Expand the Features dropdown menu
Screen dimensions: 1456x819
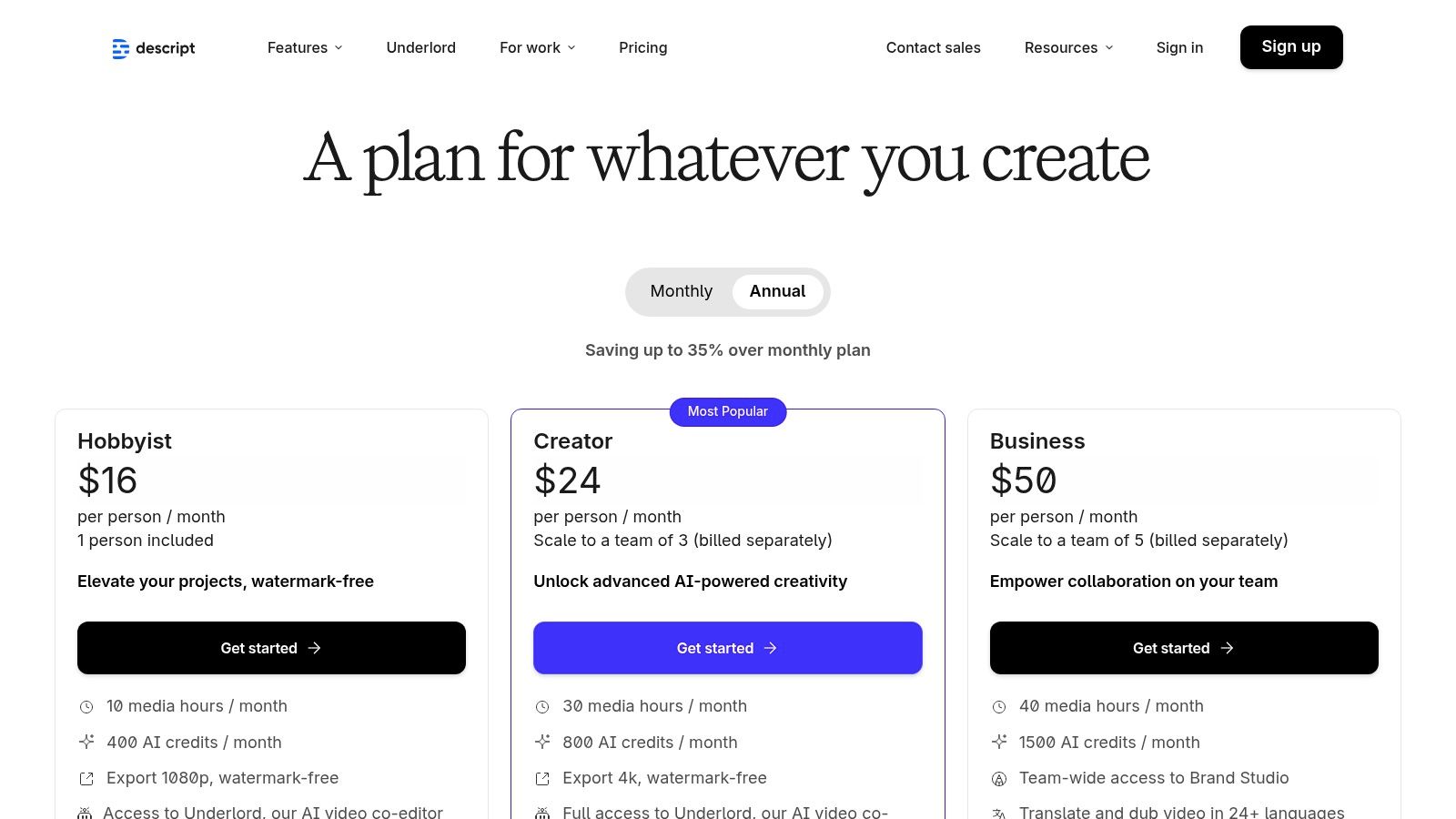point(305,47)
